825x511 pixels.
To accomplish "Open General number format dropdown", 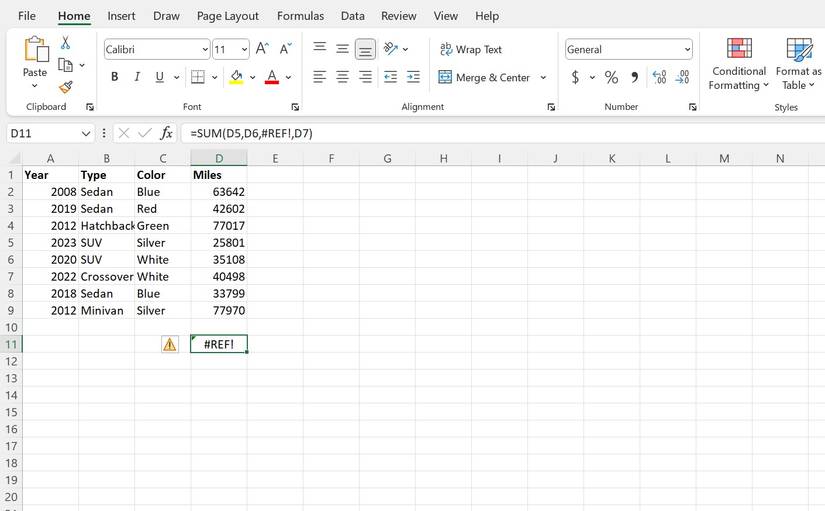I will [x=687, y=49].
